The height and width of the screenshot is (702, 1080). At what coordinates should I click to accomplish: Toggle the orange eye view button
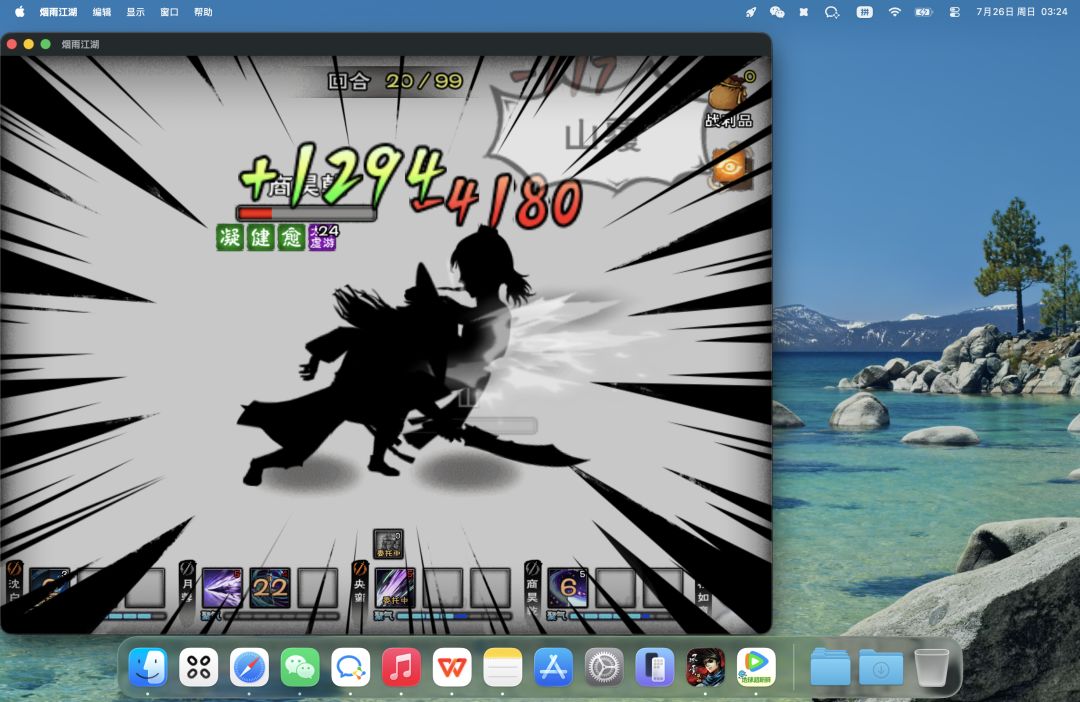click(729, 167)
